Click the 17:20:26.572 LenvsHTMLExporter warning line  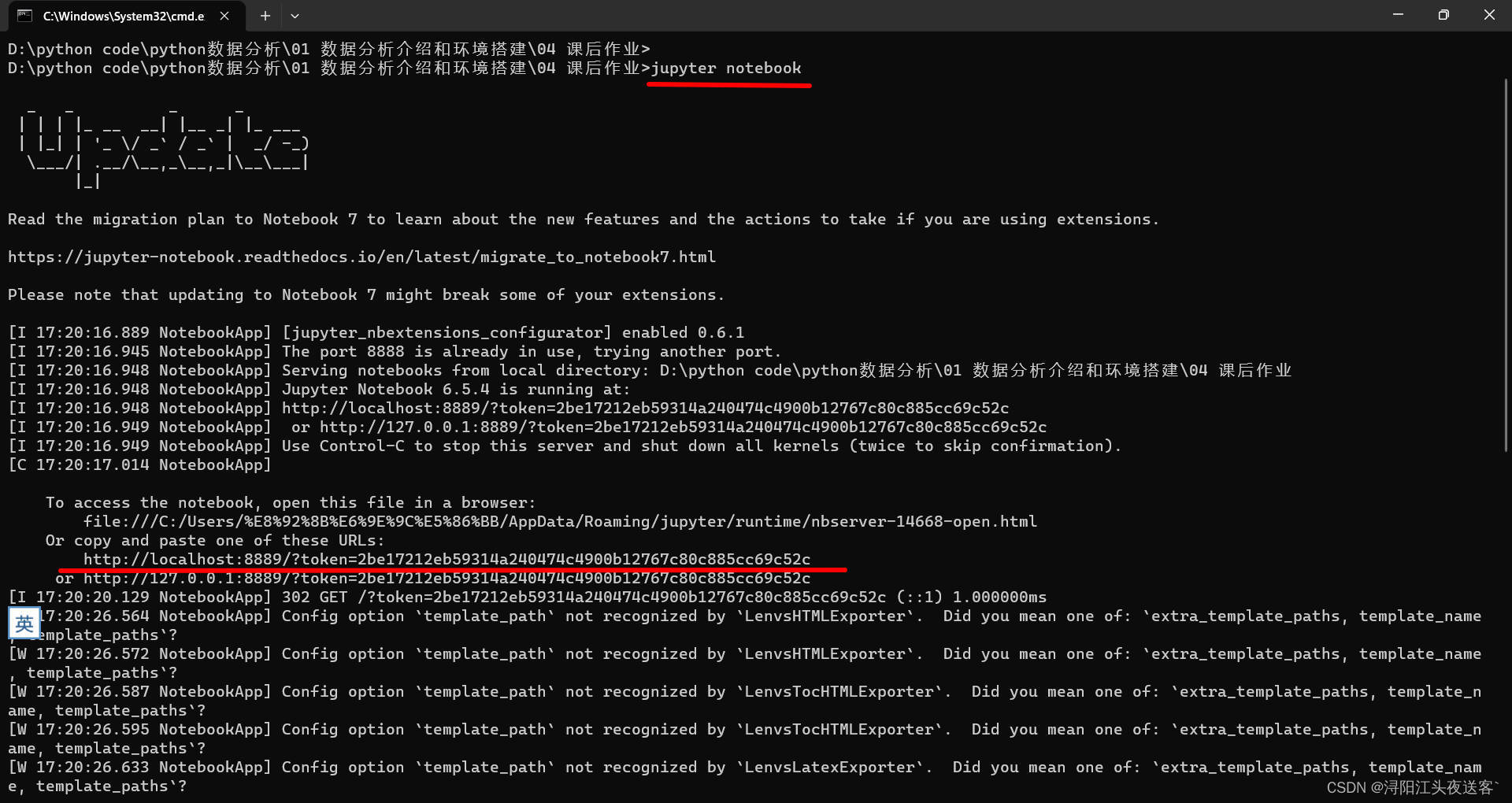(744, 663)
